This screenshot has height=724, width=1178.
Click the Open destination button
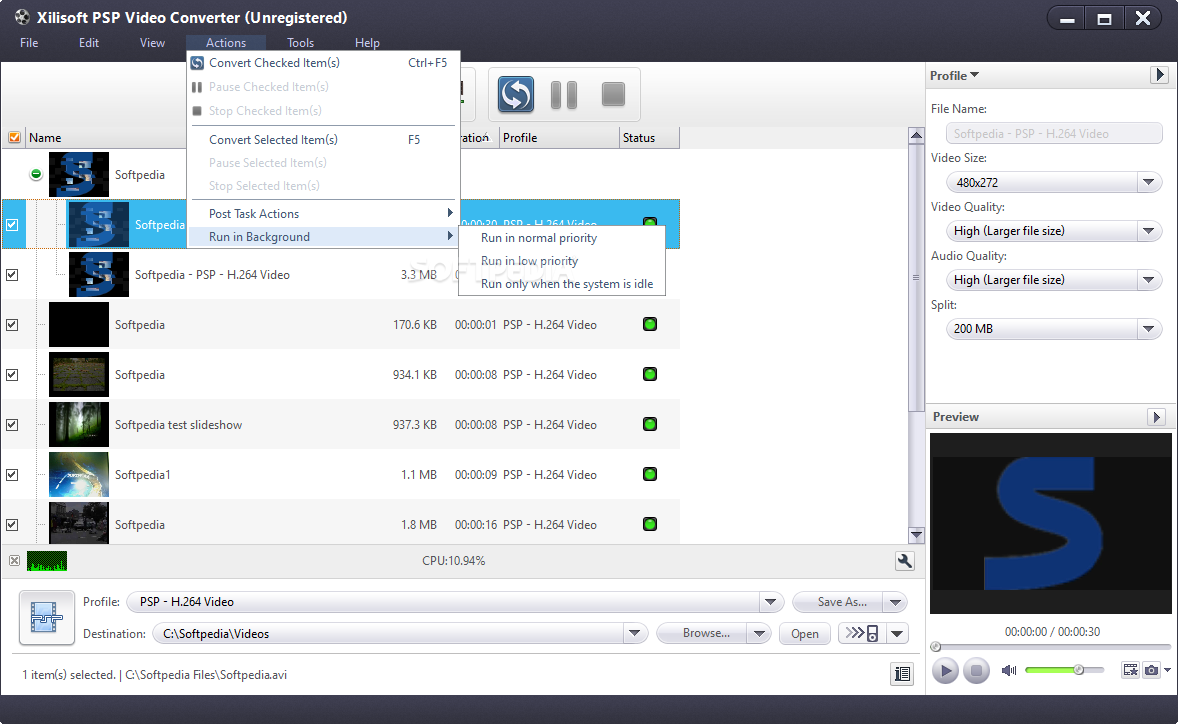(805, 633)
